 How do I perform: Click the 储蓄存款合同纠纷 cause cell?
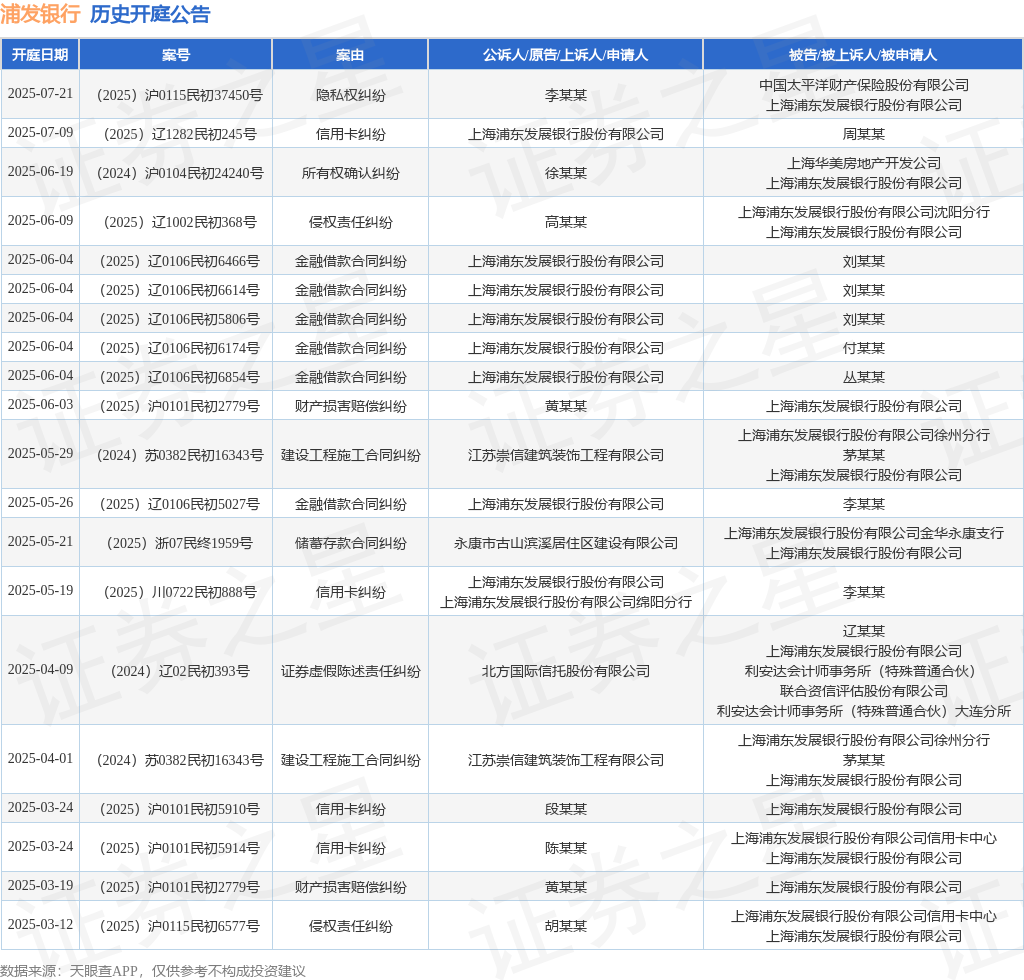click(351, 544)
